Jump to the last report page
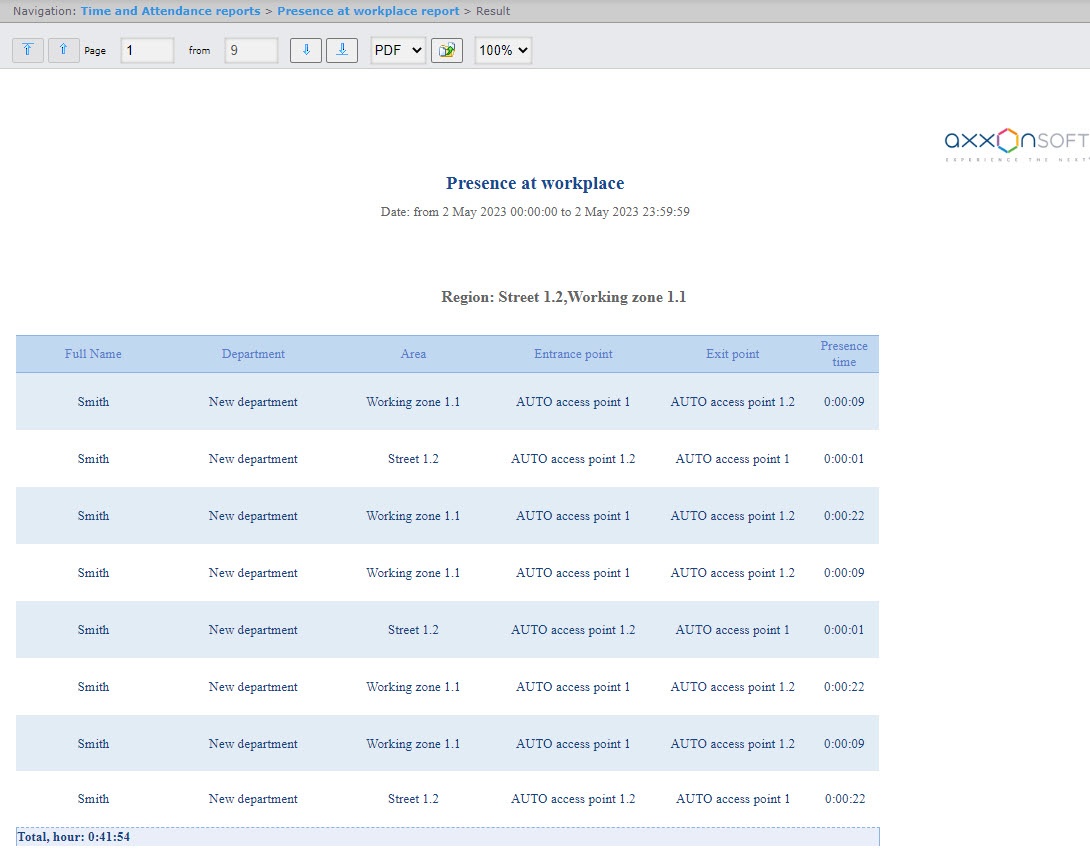 (x=342, y=50)
